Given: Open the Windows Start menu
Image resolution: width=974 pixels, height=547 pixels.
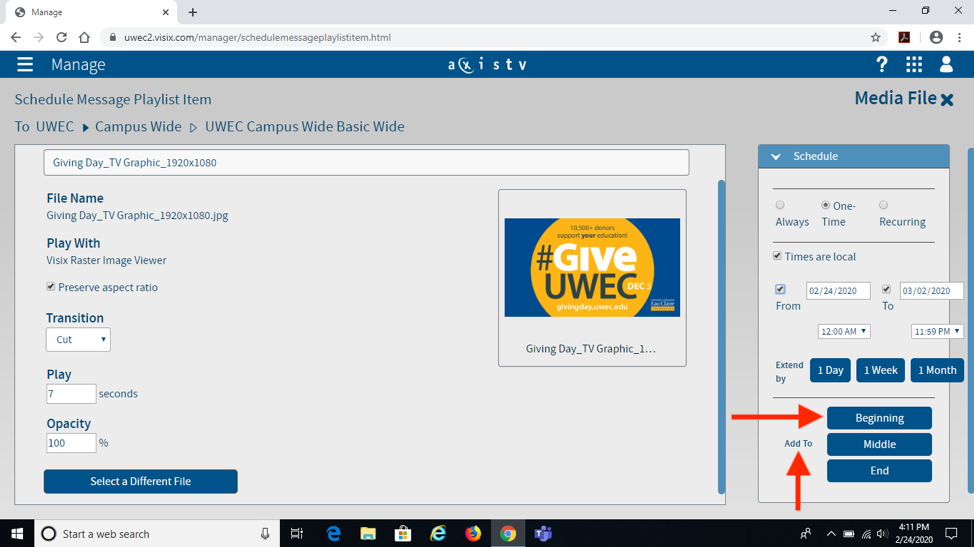Looking at the screenshot, I should click(17, 533).
